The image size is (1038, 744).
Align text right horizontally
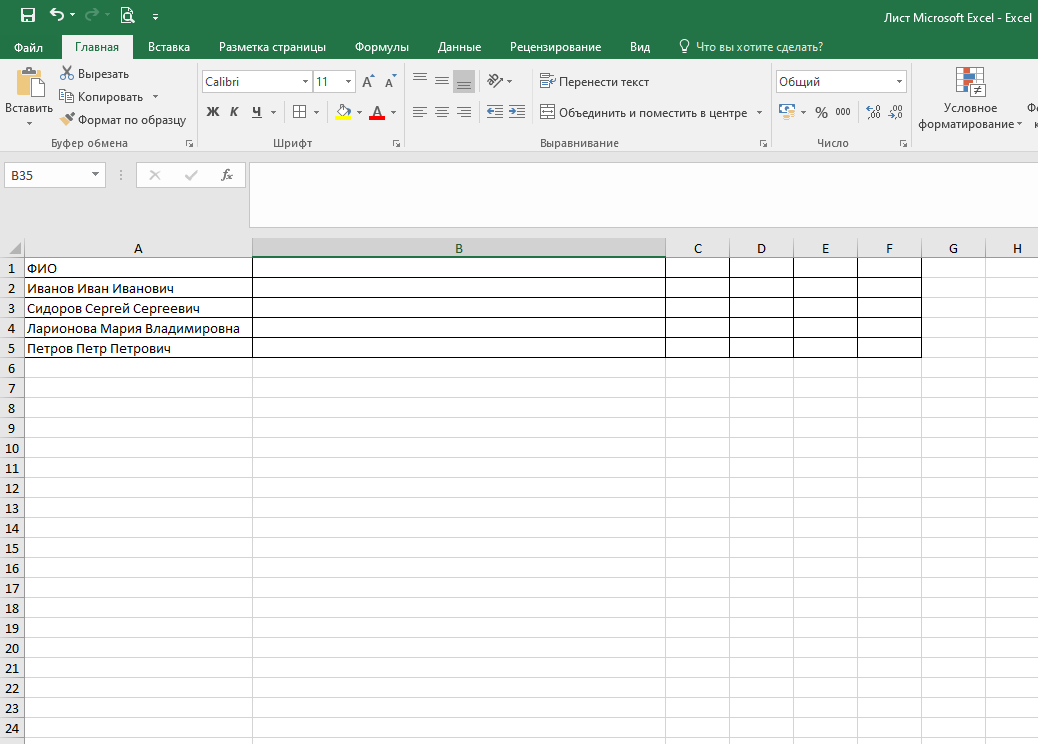pyautogui.click(x=464, y=112)
